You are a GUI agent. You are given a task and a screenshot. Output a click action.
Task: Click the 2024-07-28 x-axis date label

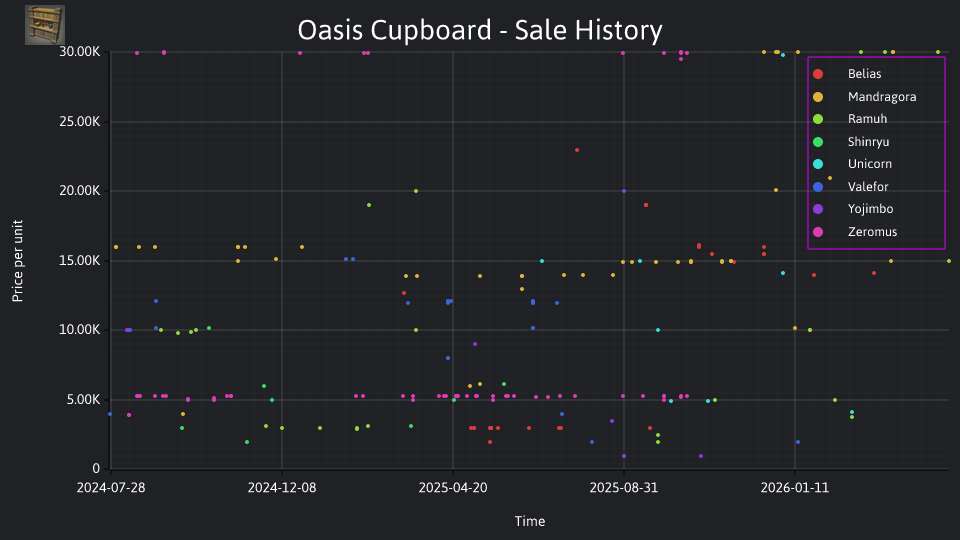point(111,488)
